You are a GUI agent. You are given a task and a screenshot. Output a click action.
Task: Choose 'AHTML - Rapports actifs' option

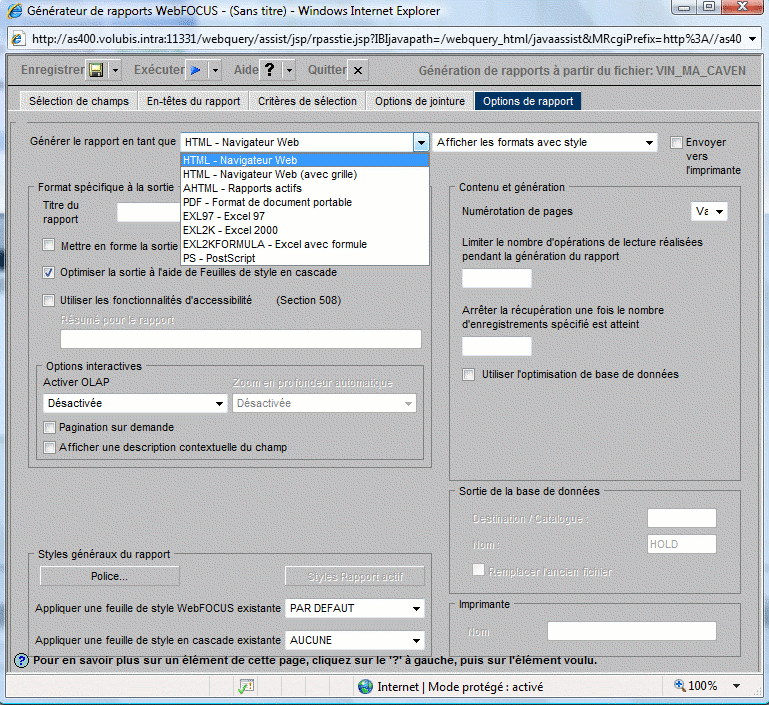tap(305, 188)
